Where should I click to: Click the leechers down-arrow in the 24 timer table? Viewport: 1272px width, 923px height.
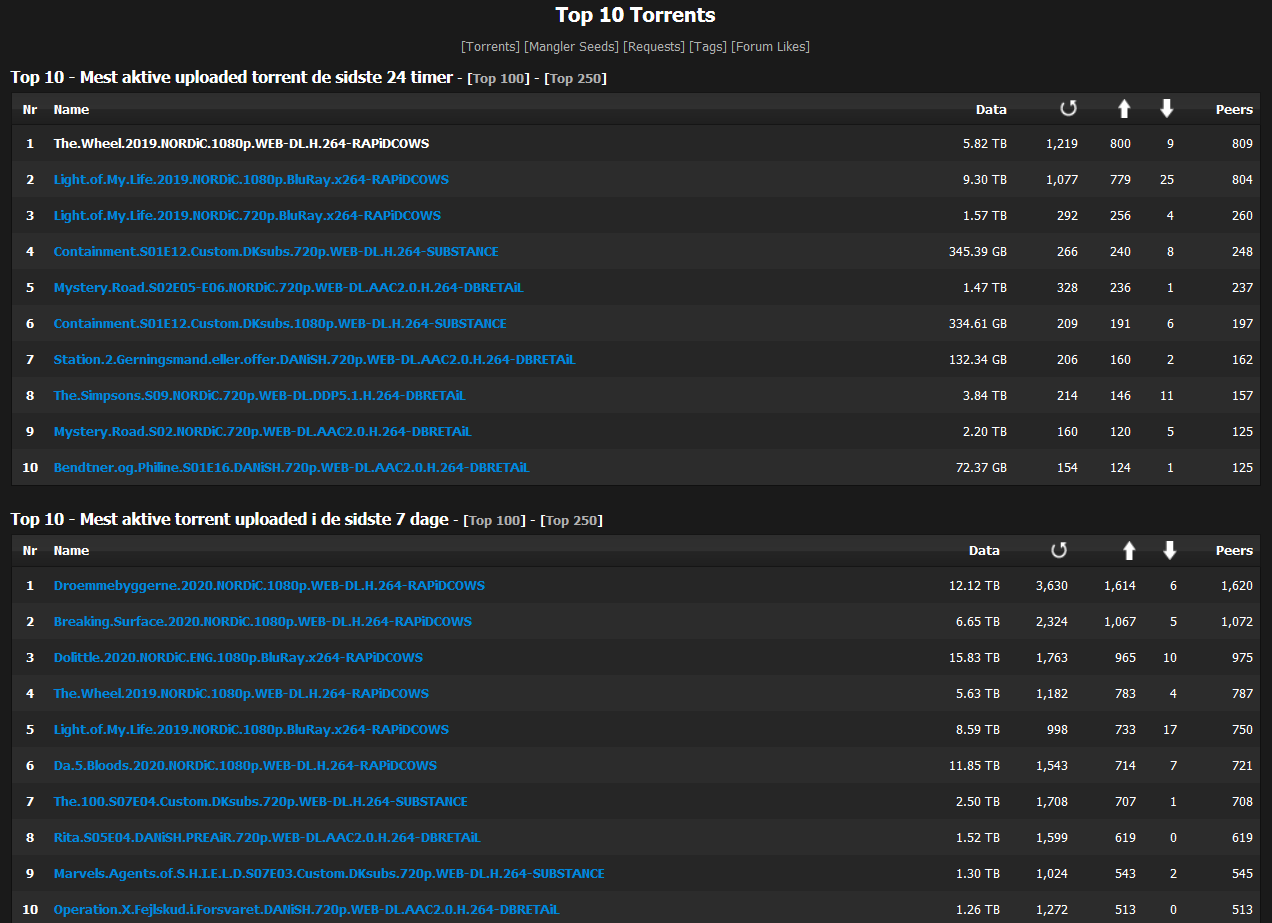(1166, 109)
